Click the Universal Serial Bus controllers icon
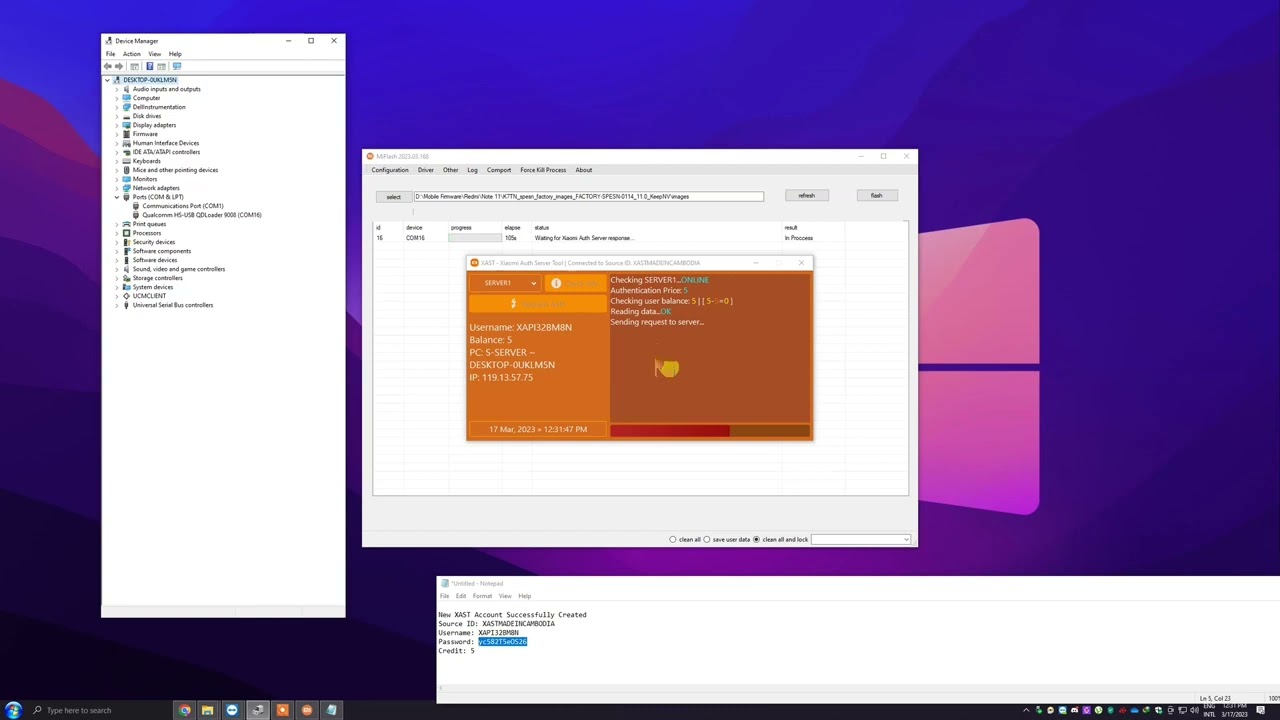Viewport: 1280px width, 720px height. tap(126, 305)
